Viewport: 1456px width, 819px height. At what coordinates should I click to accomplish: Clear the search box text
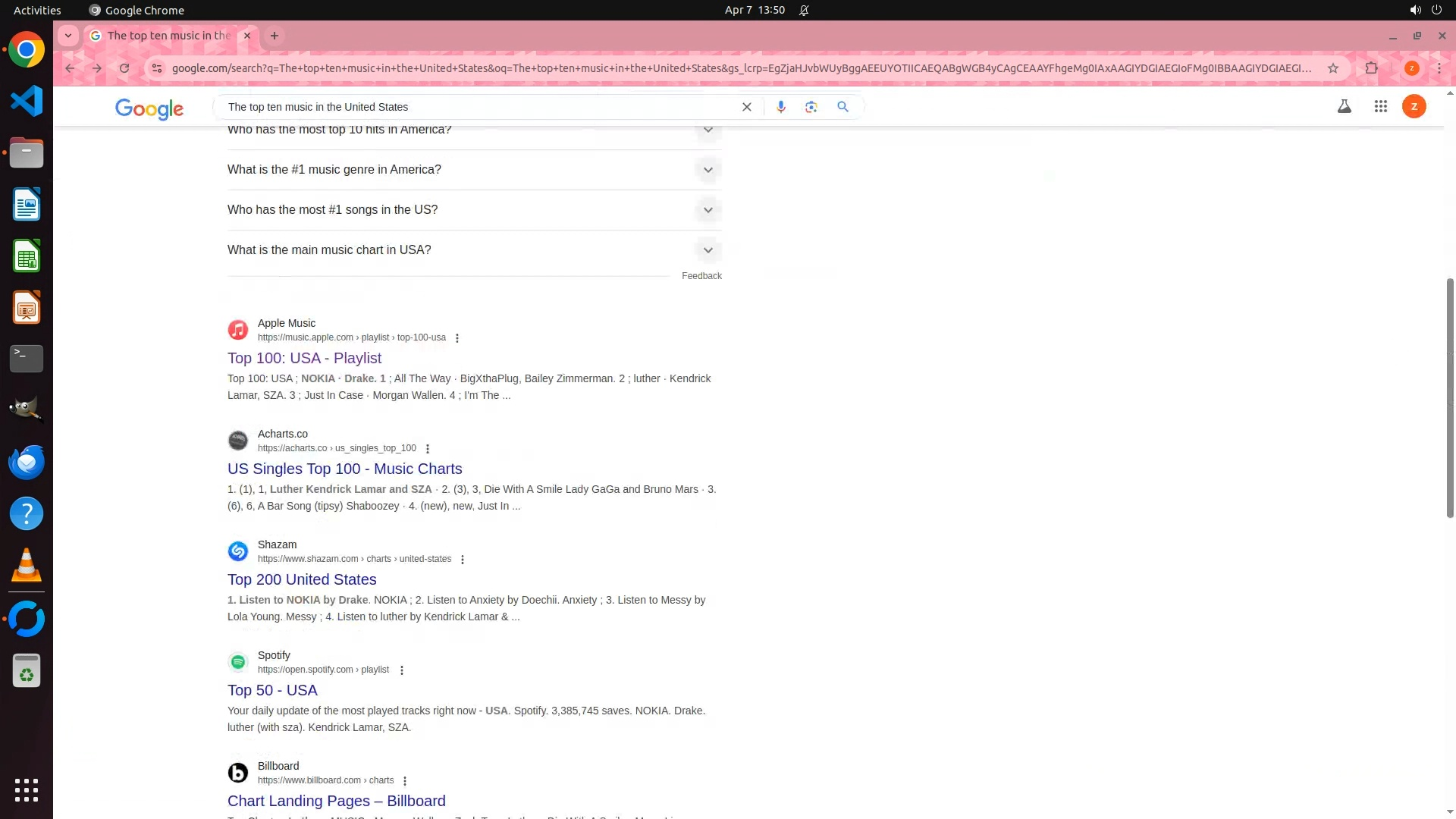746,107
